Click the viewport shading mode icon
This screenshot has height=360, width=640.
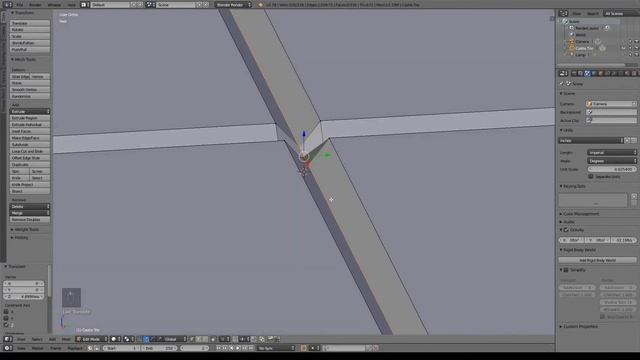click(115, 339)
